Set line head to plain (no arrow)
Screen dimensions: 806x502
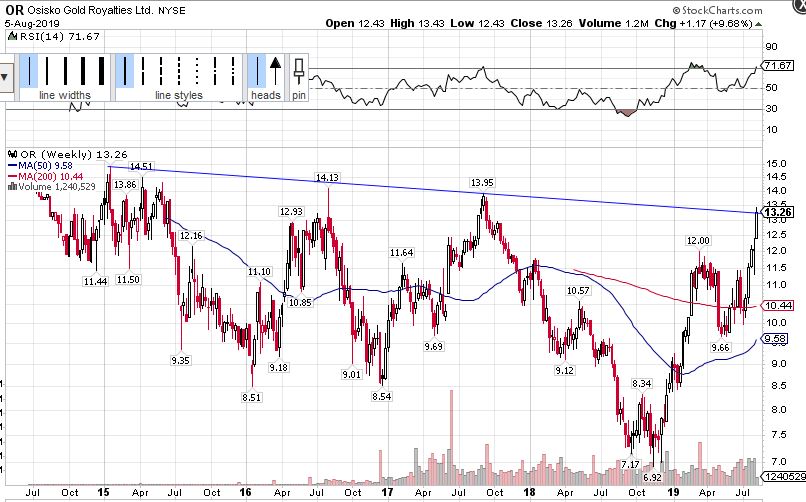(257, 71)
